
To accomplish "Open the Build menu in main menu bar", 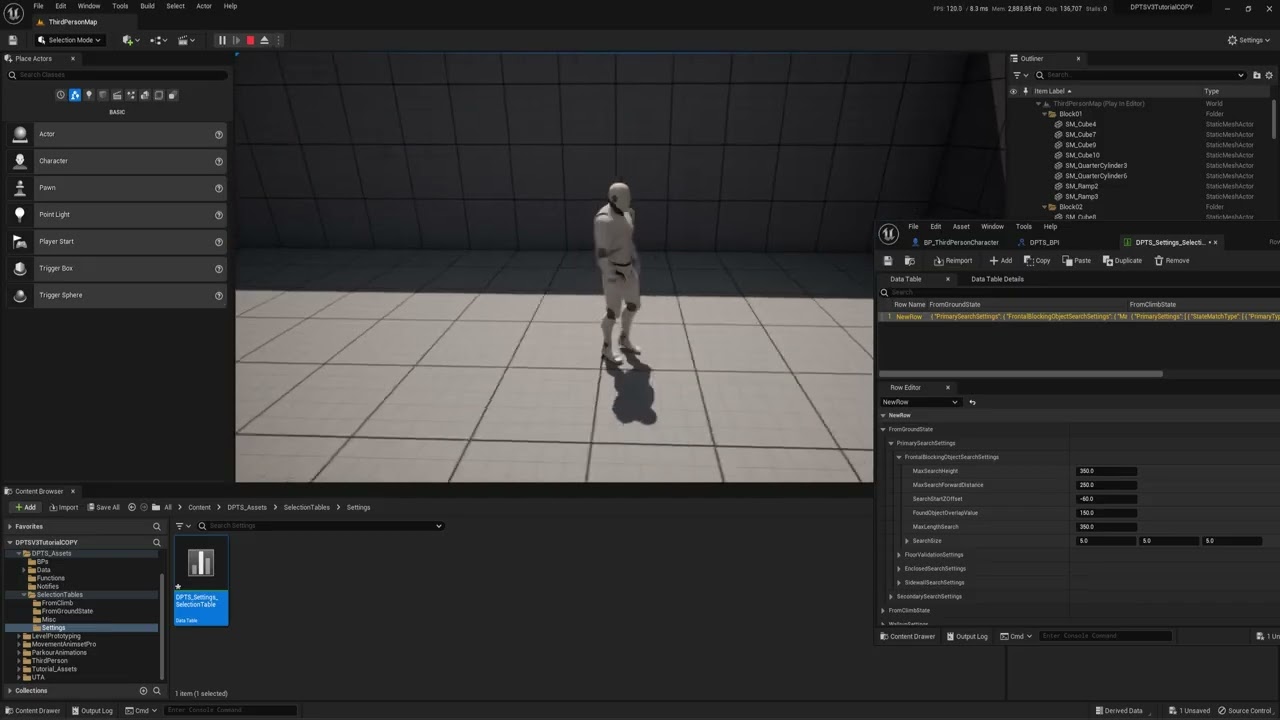I will (147, 6).
